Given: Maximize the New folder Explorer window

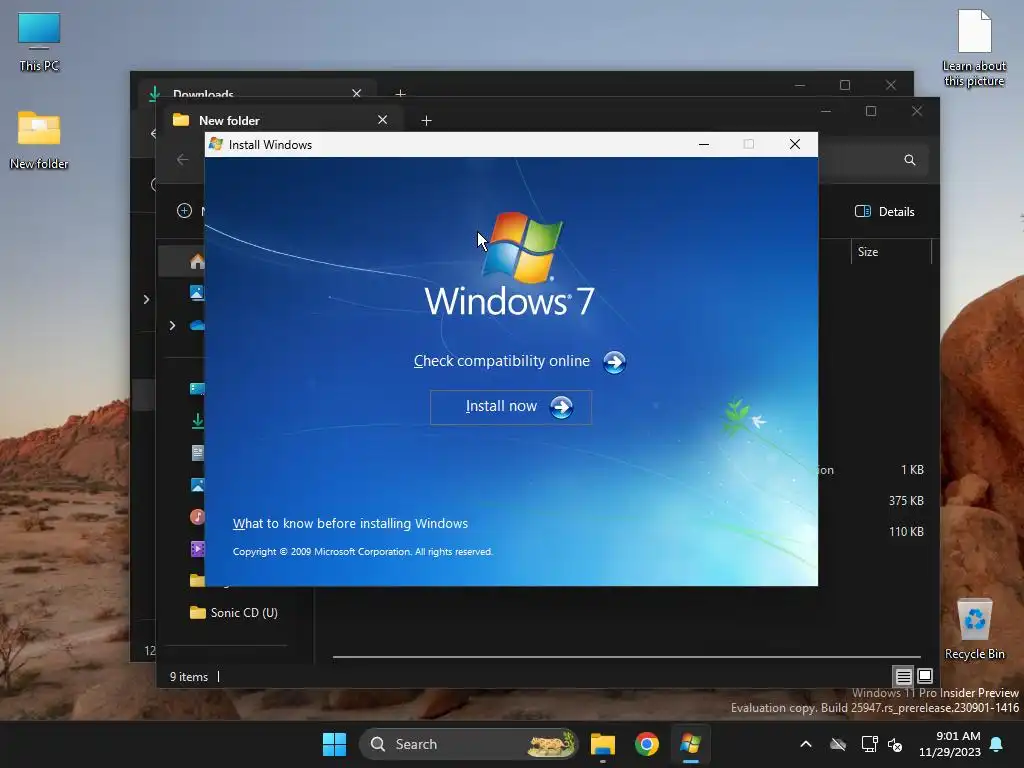Looking at the screenshot, I should coord(871,111).
